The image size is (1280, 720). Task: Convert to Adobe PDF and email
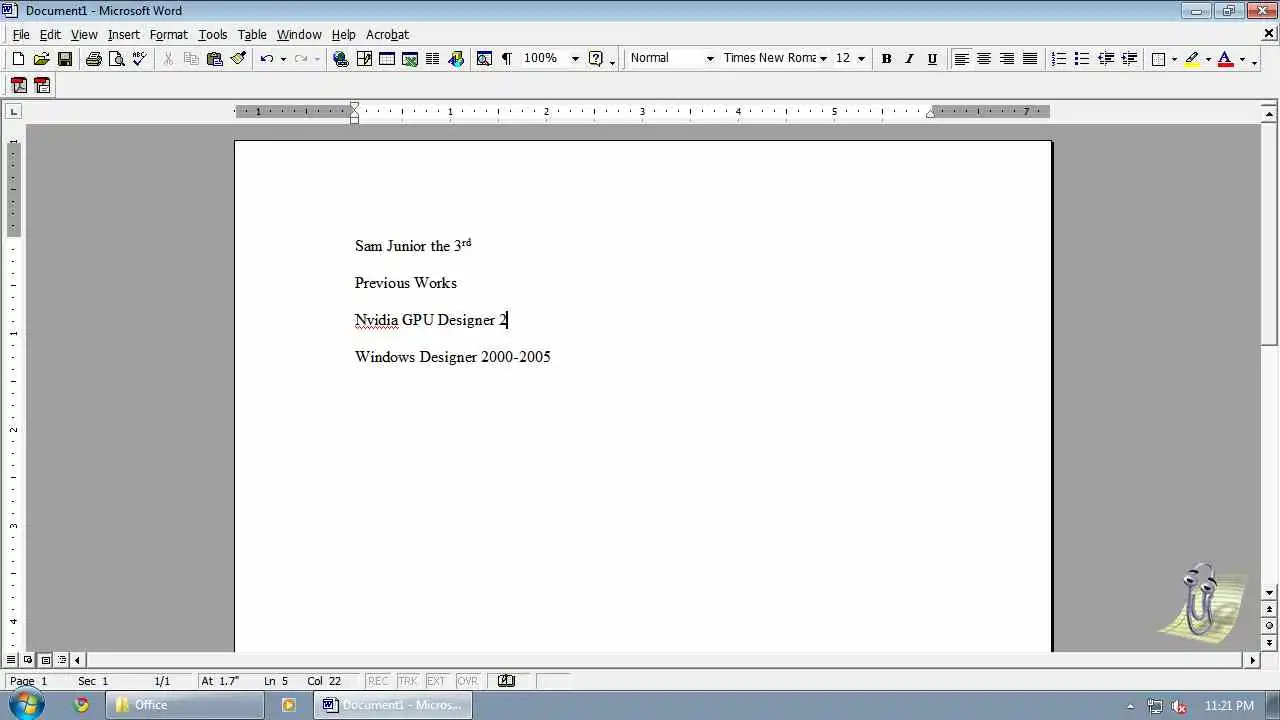[42, 86]
